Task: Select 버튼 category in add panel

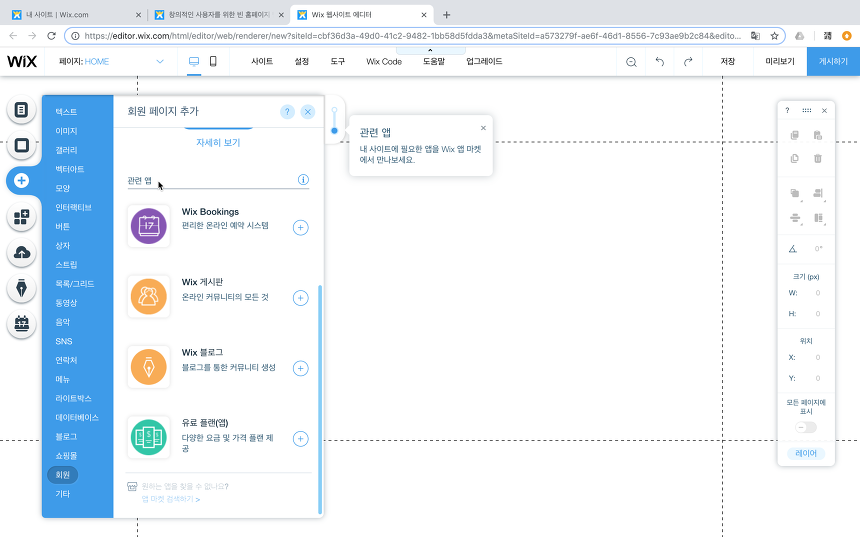Action: (x=63, y=227)
